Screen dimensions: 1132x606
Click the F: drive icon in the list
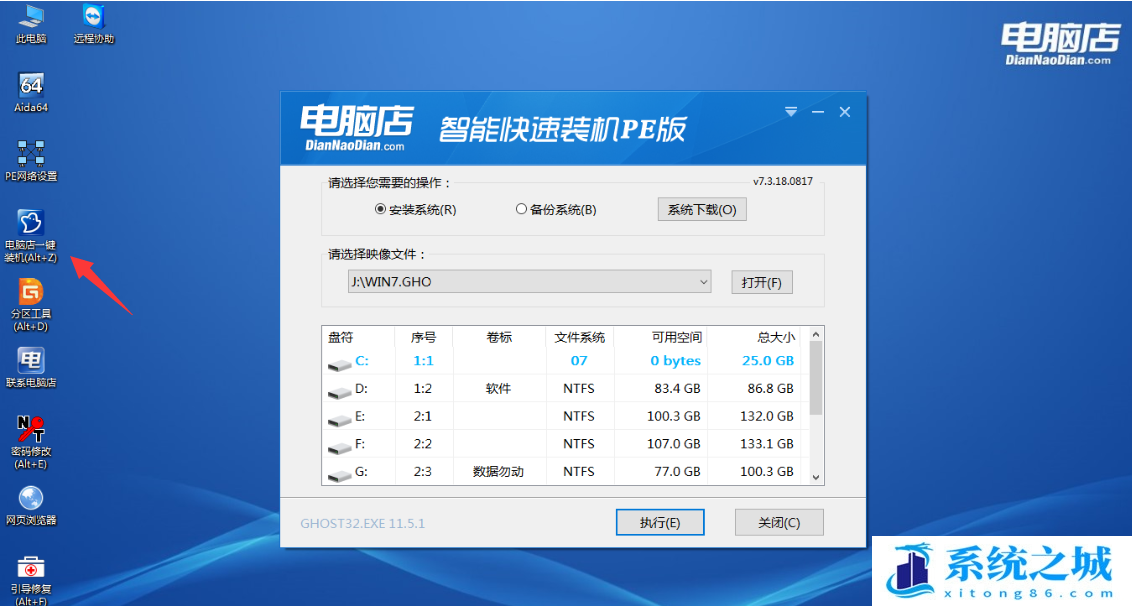339,449
